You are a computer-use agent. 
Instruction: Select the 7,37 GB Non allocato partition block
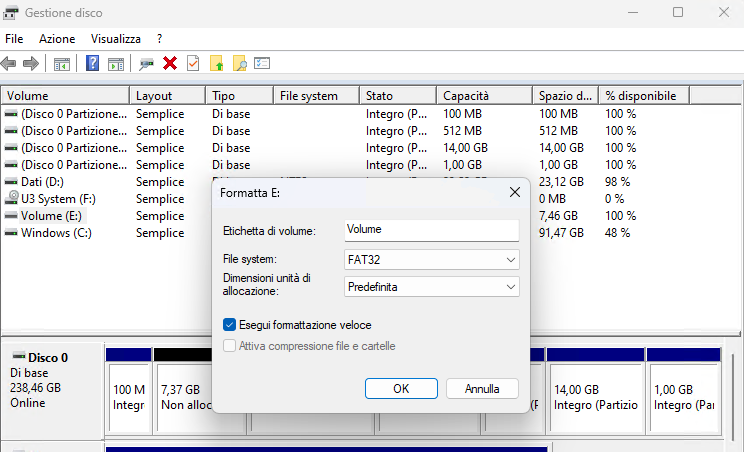tap(184, 392)
